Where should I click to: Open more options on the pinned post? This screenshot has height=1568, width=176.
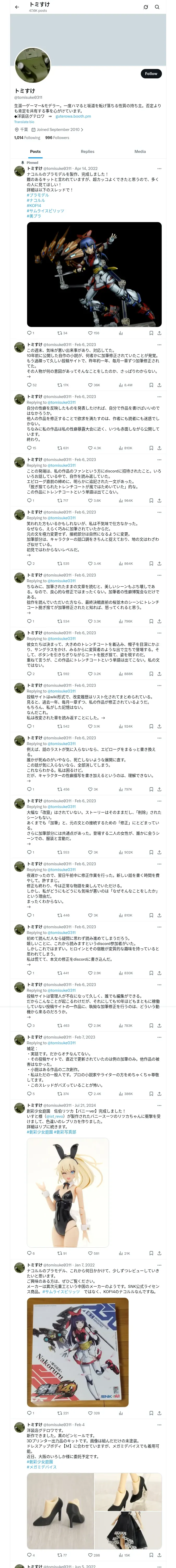click(159, 169)
